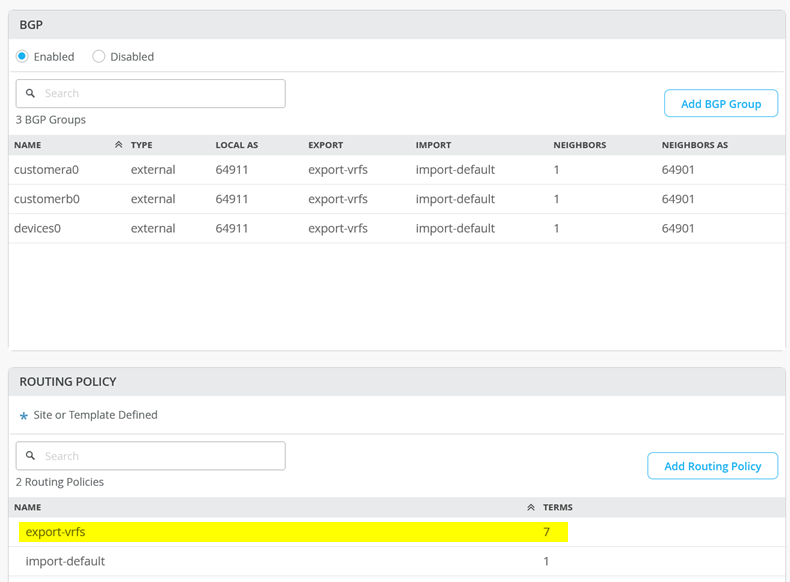Click the BGP groups search field
This screenshot has height=582, width=790.
click(160, 93)
